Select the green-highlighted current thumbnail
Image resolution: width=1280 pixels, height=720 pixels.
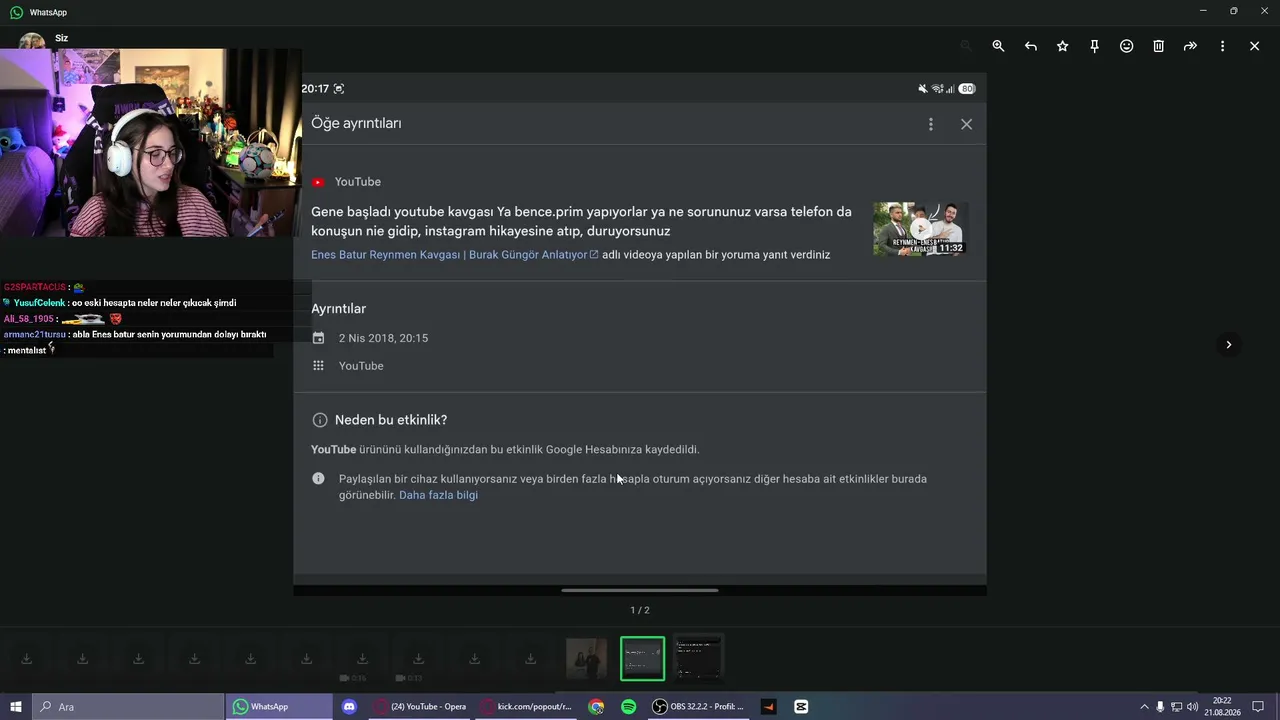click(x=642, y=658)
